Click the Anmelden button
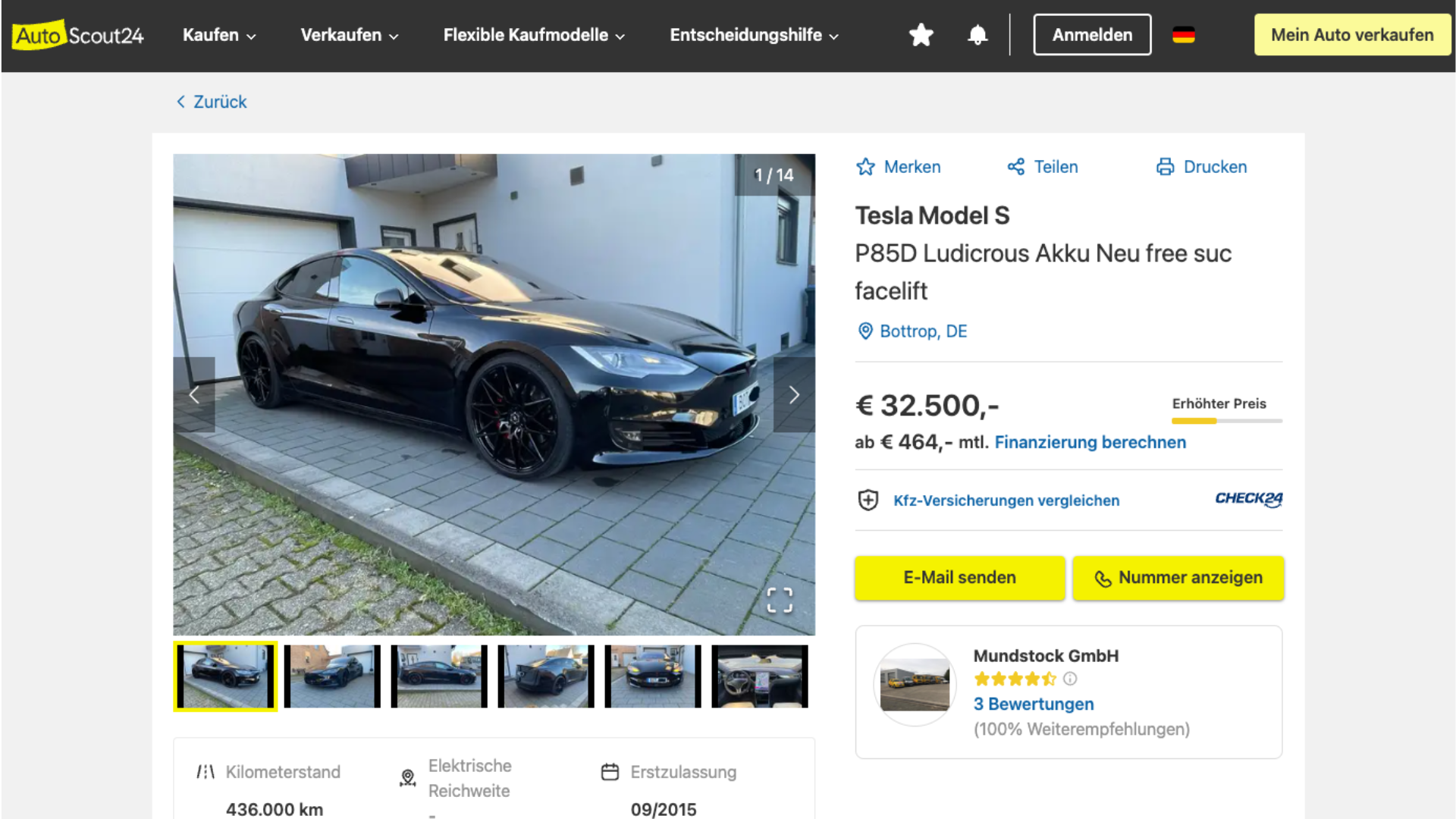Image resolution: width=1456 pixels, height=819 pixels. click(1092, 35)
